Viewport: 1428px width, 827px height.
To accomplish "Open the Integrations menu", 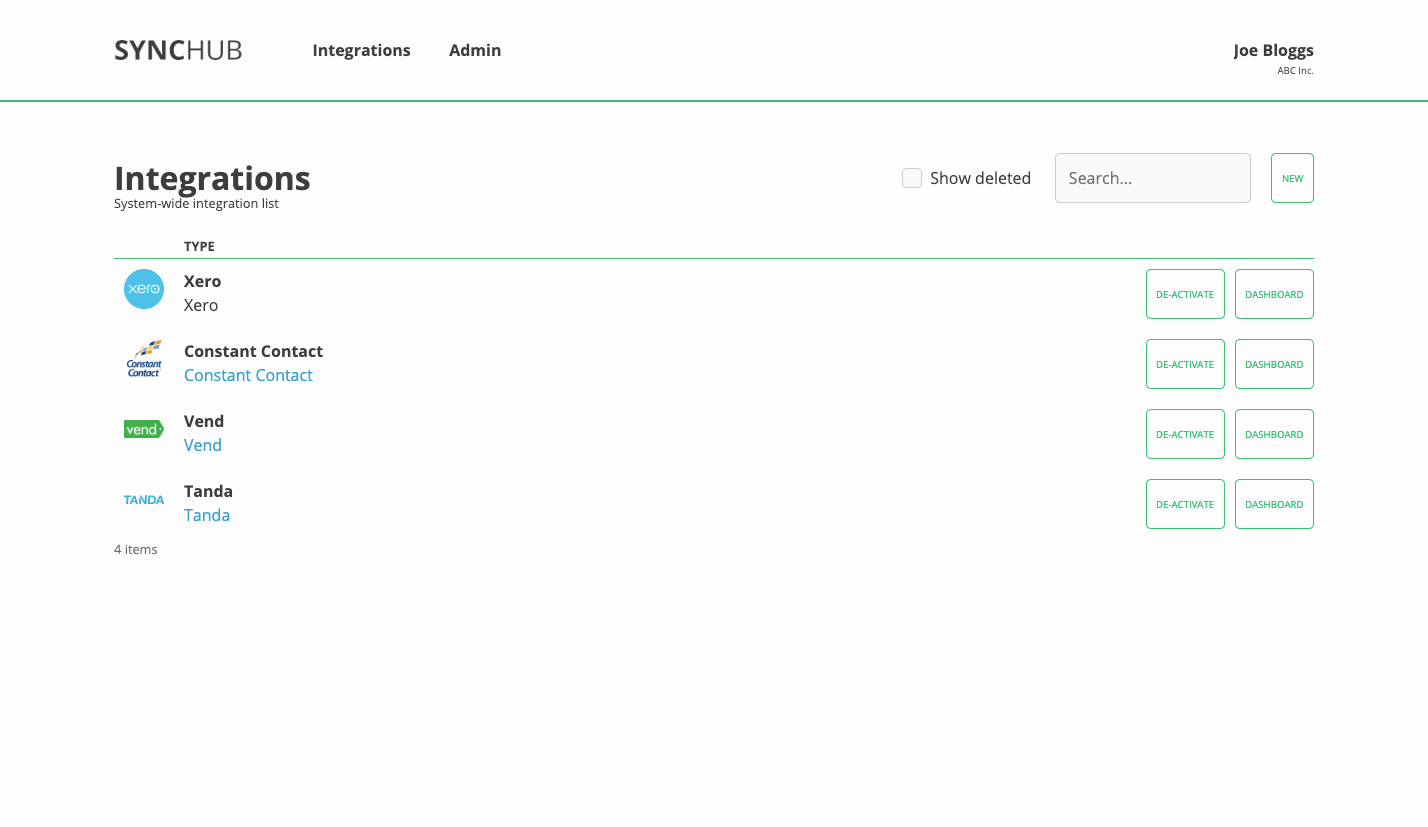I will 361,50.
